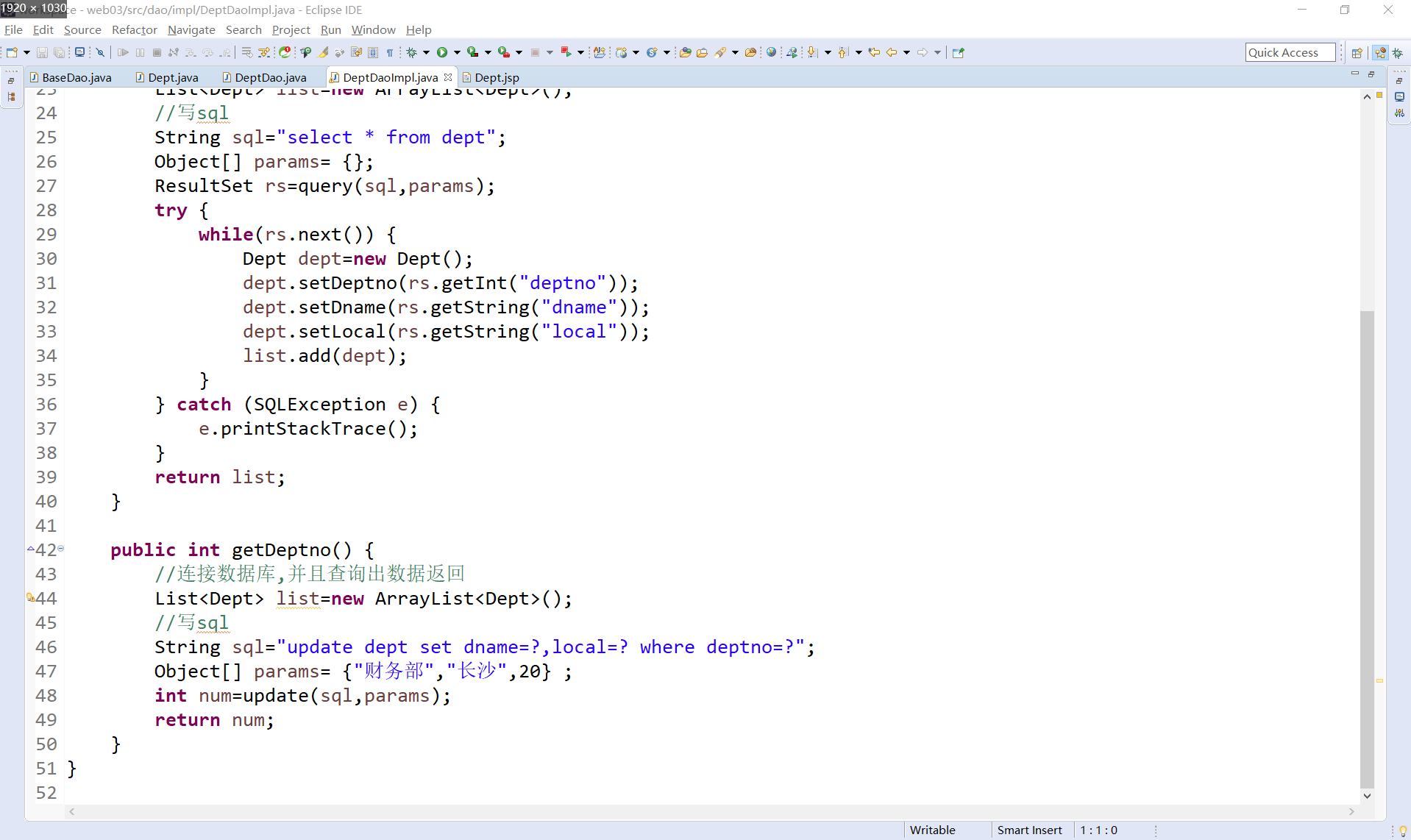Click the Terminate stop icon beside Suspend
This screenshot has height=840, width=1411.
(157, 52)
